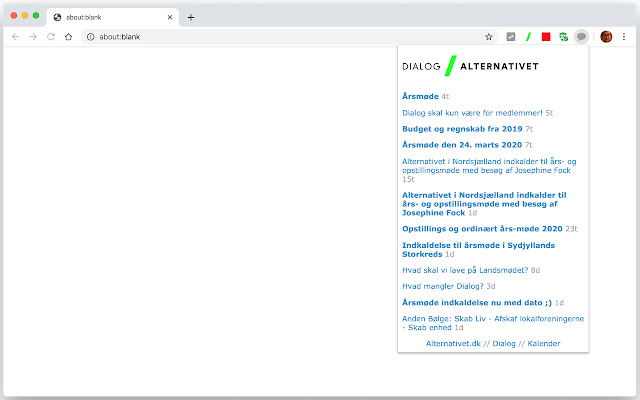Click the back navigation arrow
The image size is (640, 400).
coord(16,37)
